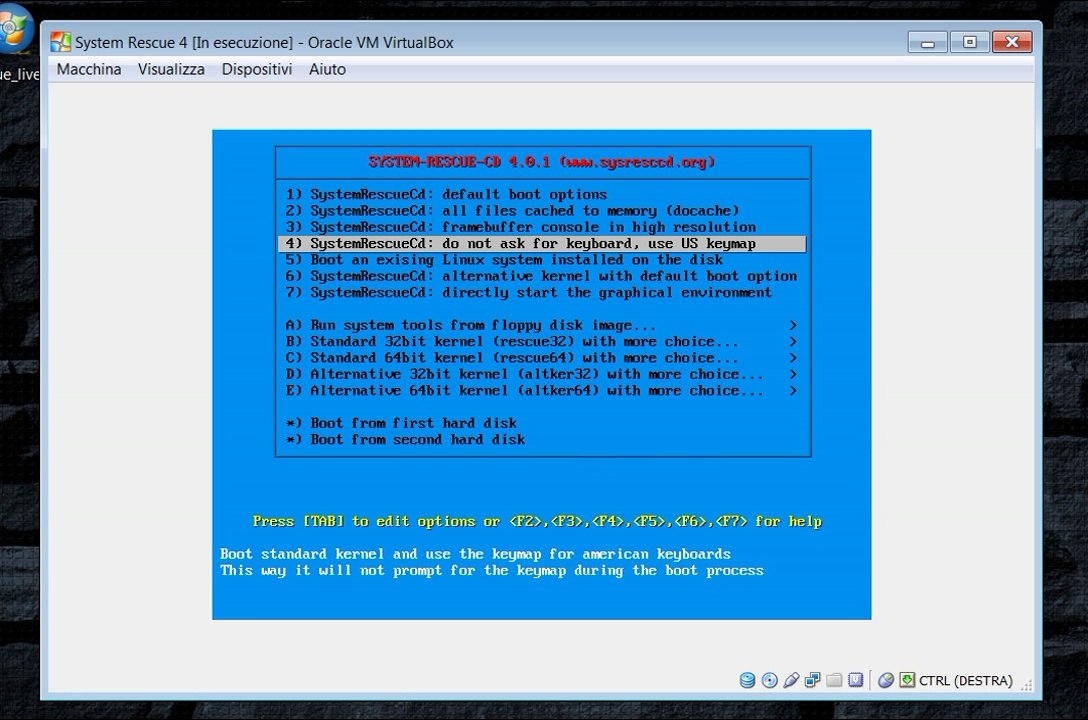Click the virtualization features chip icon
The width and height of the screenshot is (1088, 720).
coord(856,680)
